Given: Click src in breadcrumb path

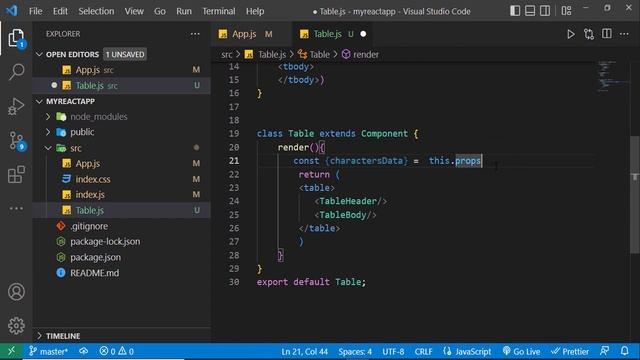Looking at the screenshot, I should [227, 55].
